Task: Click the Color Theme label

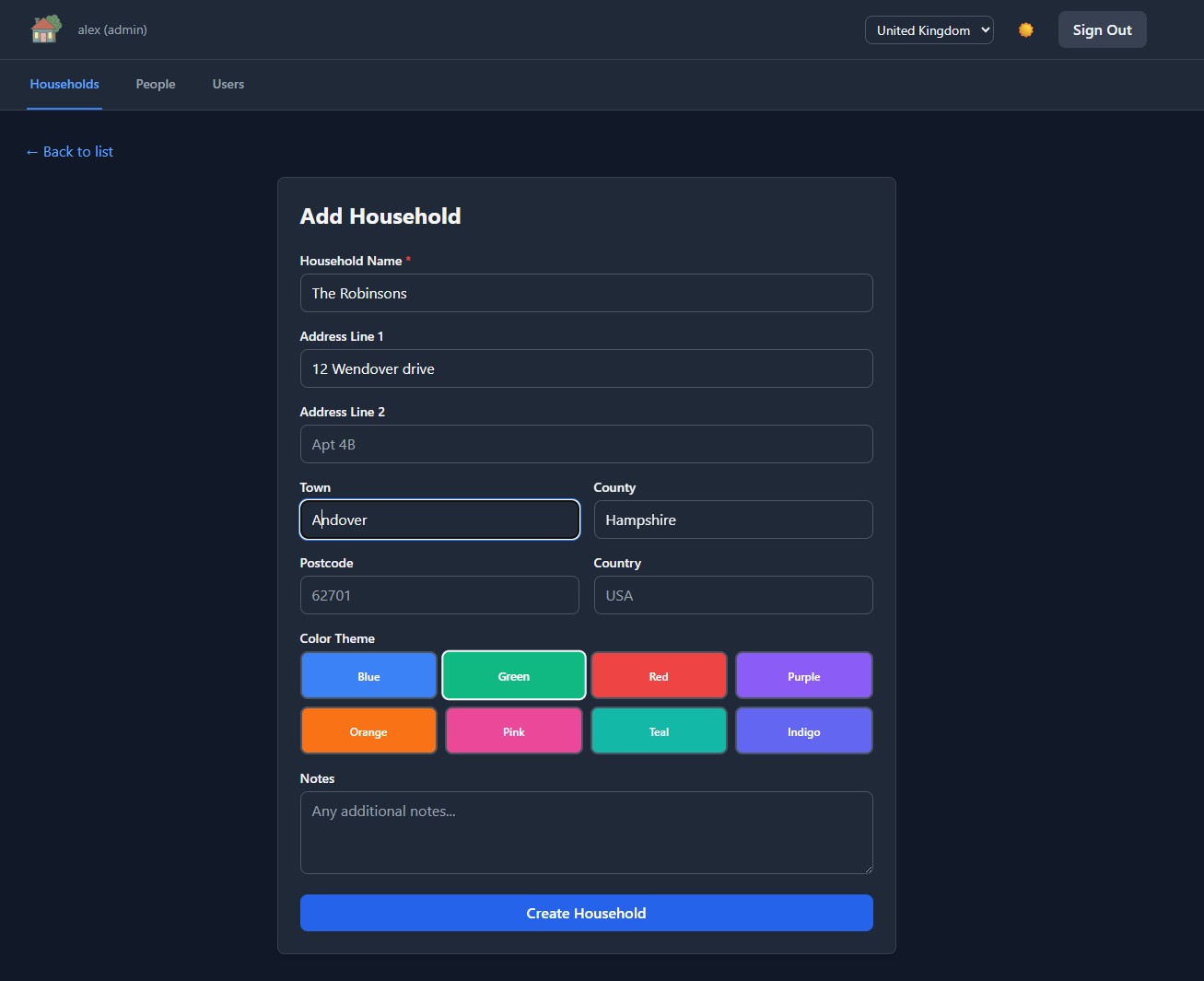Action: pos(337,638)
